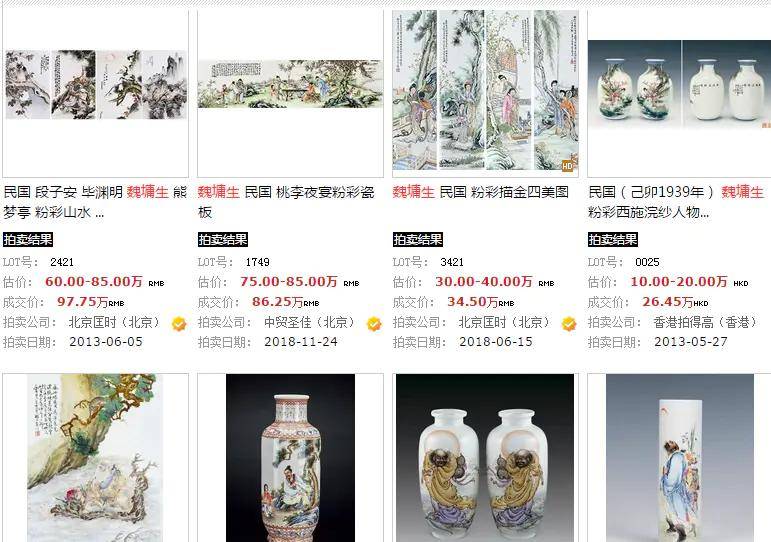This screenshot has width=771, height=542.
Task: Open title link 民国 段子安 毕渊明 魏墉生
Action: pyautogui.click(x=95, y=202)
